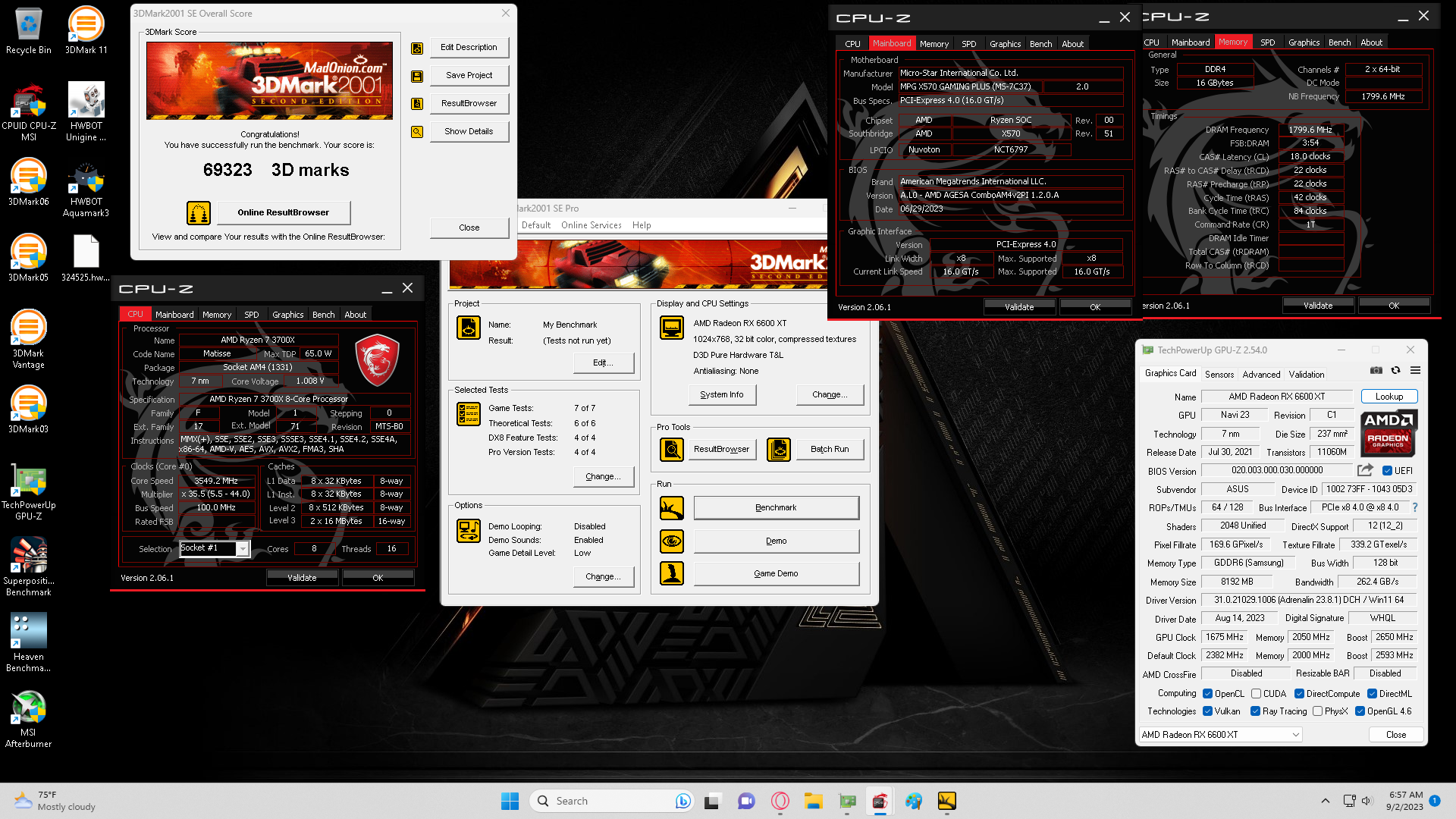Image resolution: width=1456 pixels, height=819 pixels.
Task: Open HWBOT Unigine desktop shortcut
Action: (86, 113)
